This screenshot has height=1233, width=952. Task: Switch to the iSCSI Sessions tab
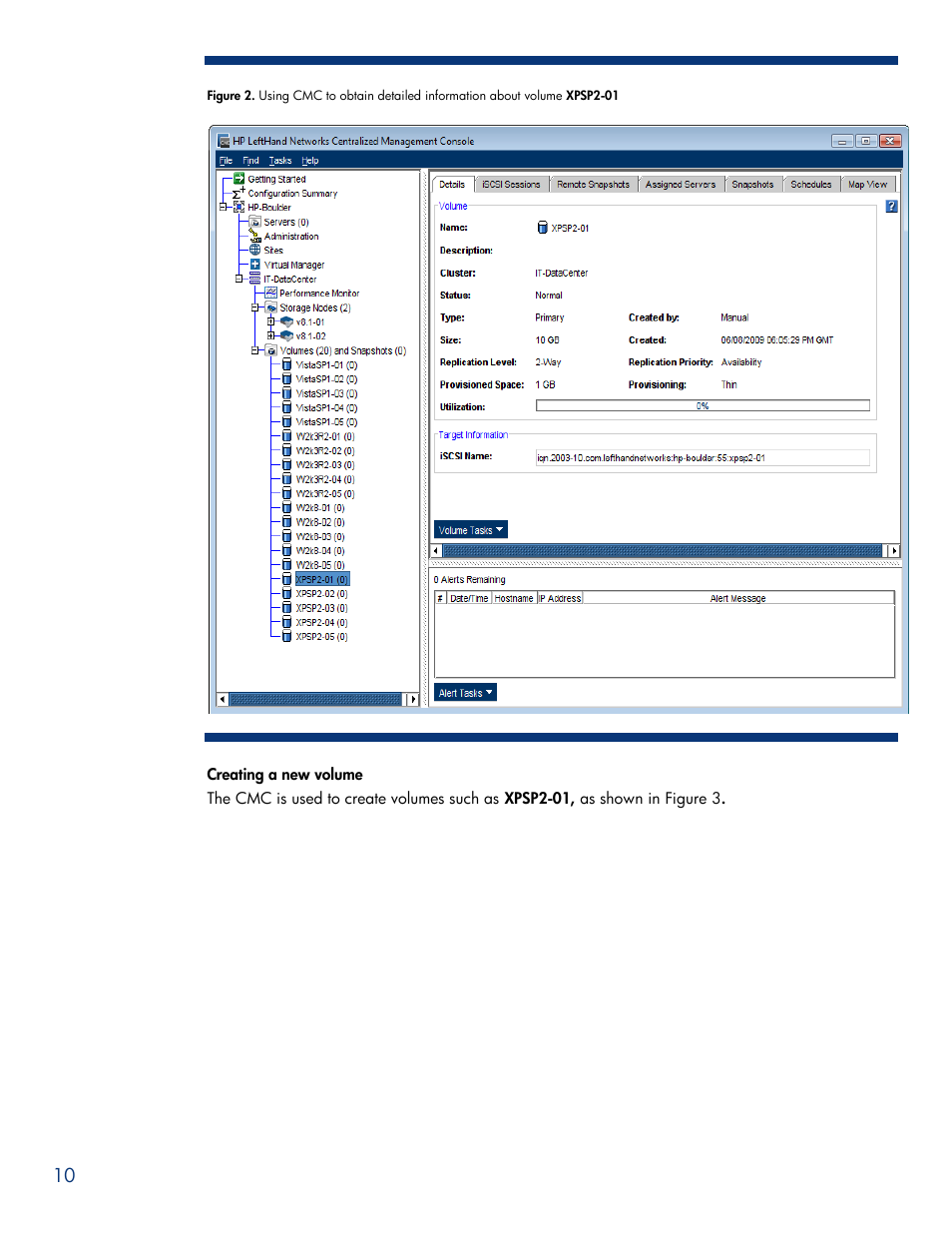click(511, 184)
